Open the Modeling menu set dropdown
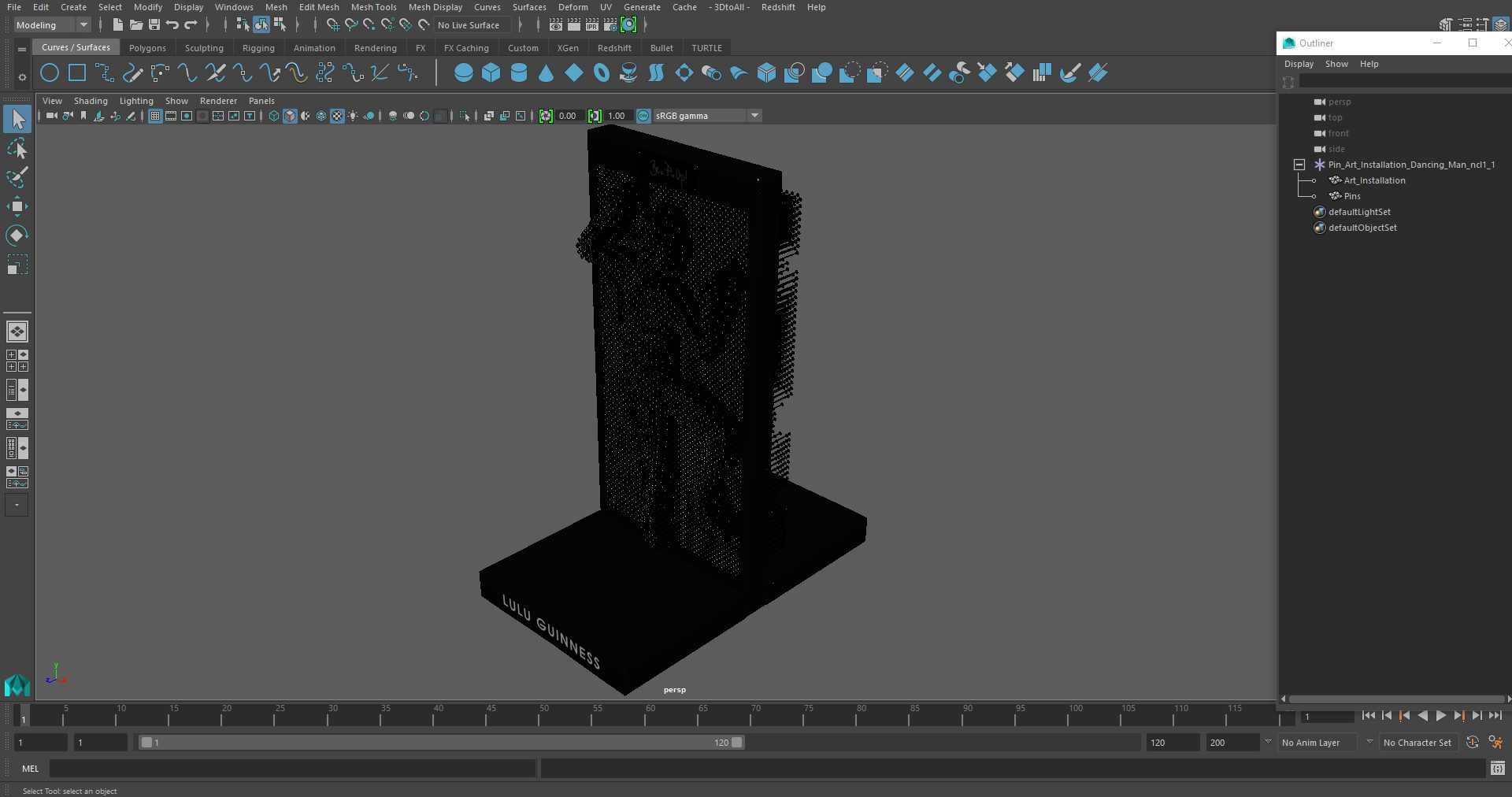The image size is (1512, 797). (52, 25)
